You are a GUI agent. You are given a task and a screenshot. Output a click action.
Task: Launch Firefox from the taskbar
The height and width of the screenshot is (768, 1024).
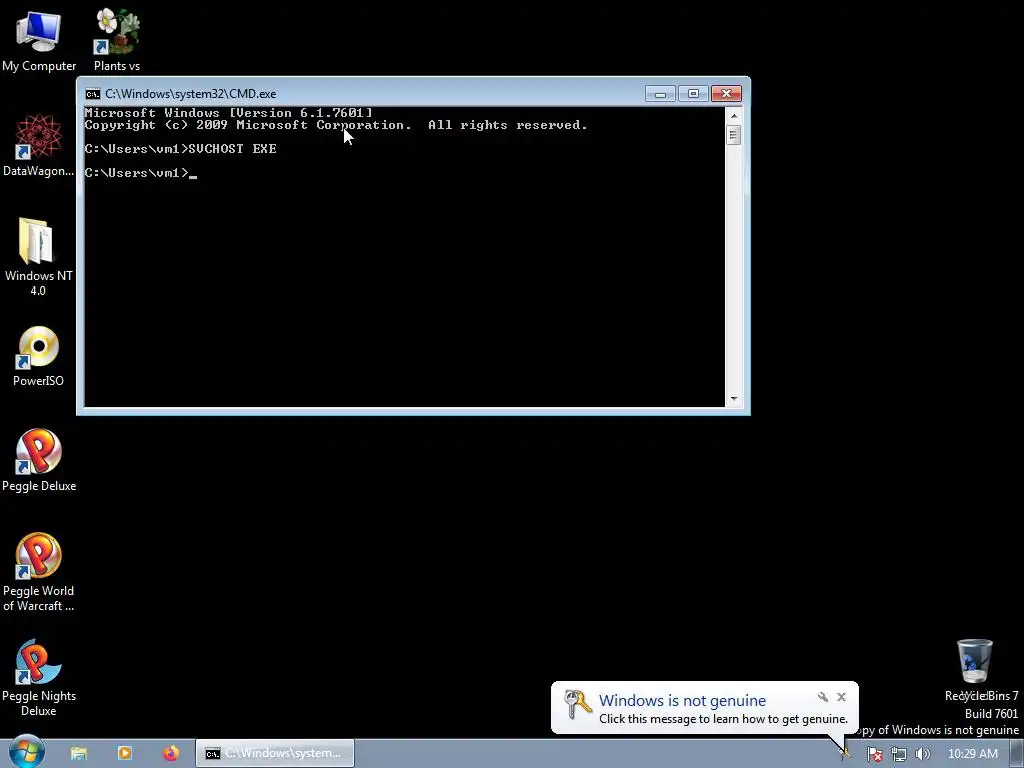coord(171,753)
